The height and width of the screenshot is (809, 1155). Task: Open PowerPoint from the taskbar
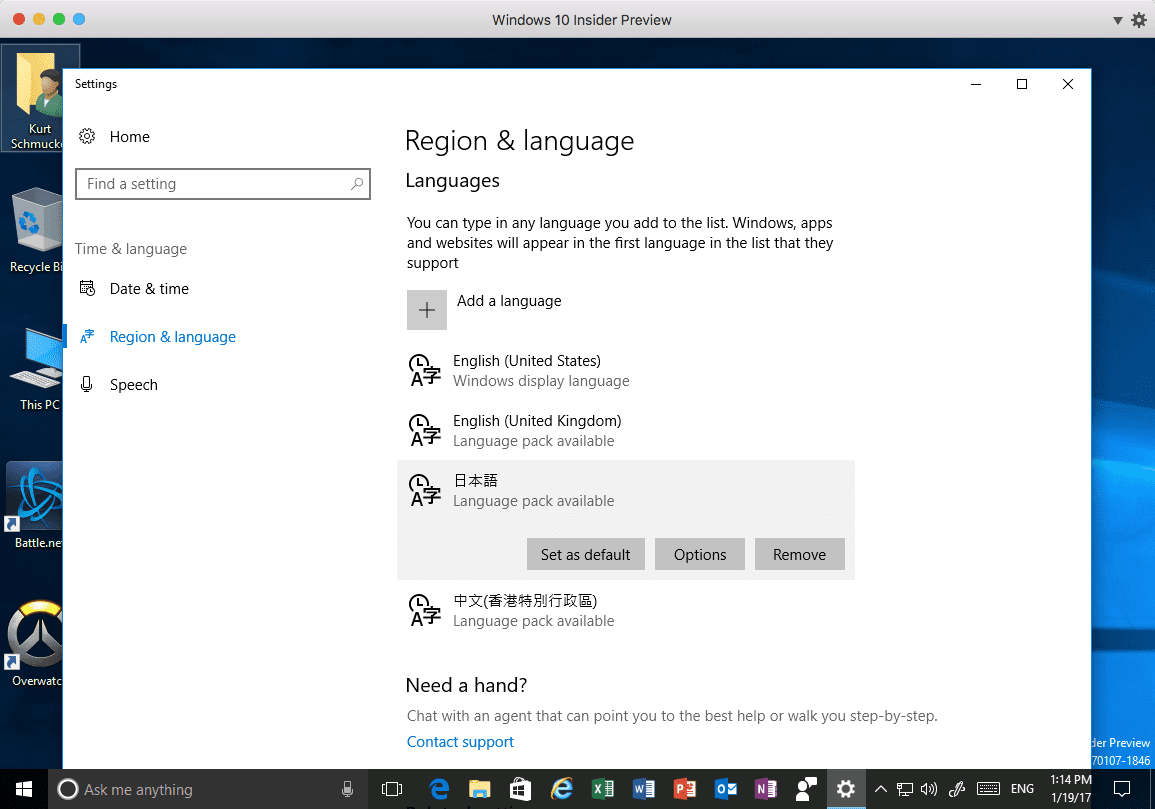685,789
